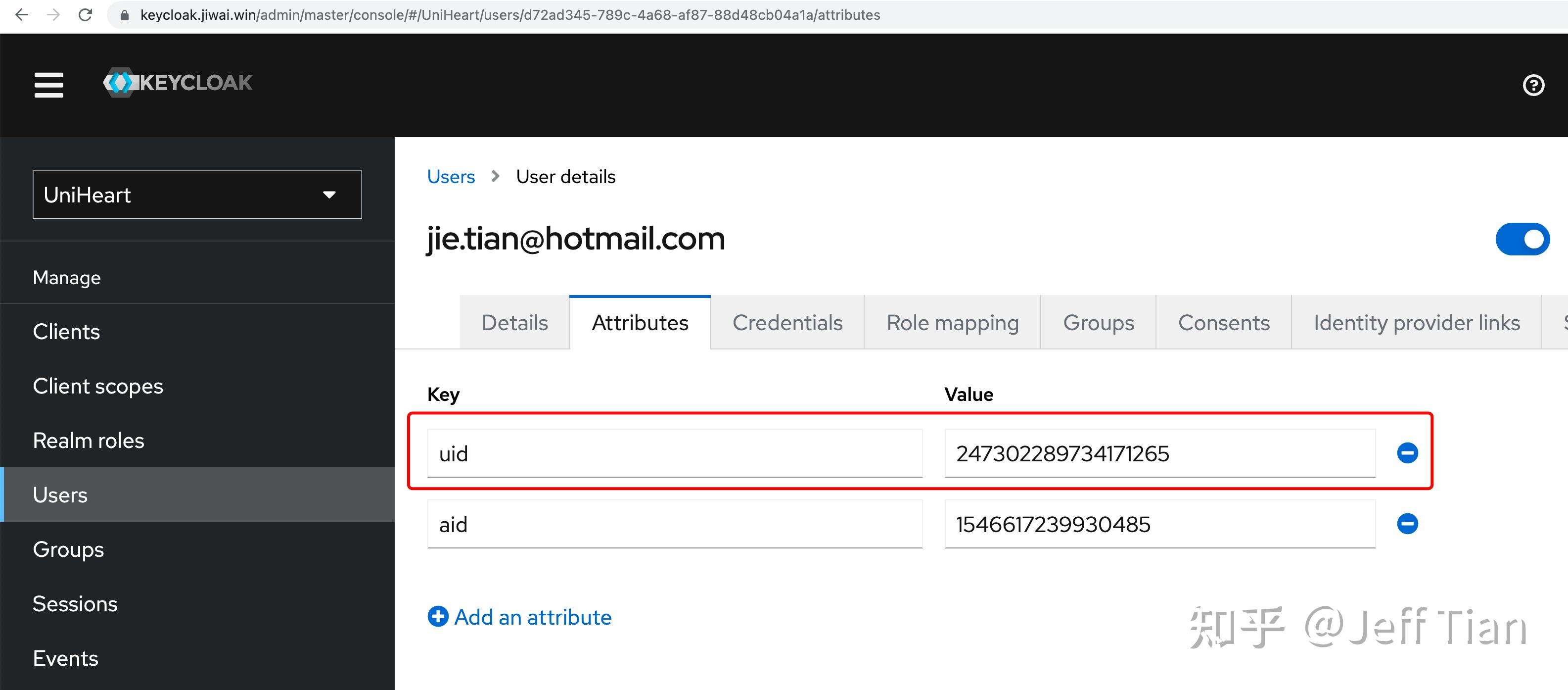This screenshot has height=690, width=1568.
Task: Toggle the user enabled switch
Action: click(1522, 240)
